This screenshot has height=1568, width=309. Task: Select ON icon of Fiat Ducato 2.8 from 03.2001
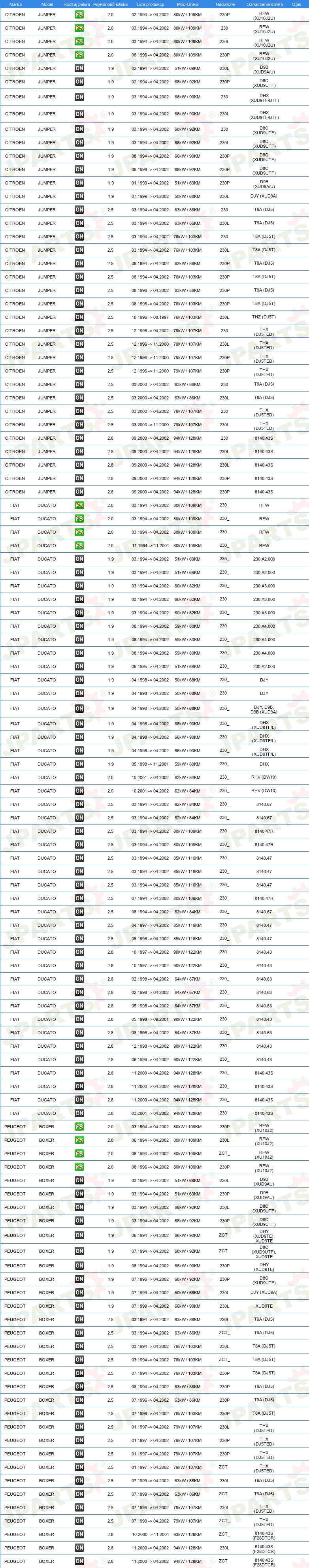tap(79, 1113)
